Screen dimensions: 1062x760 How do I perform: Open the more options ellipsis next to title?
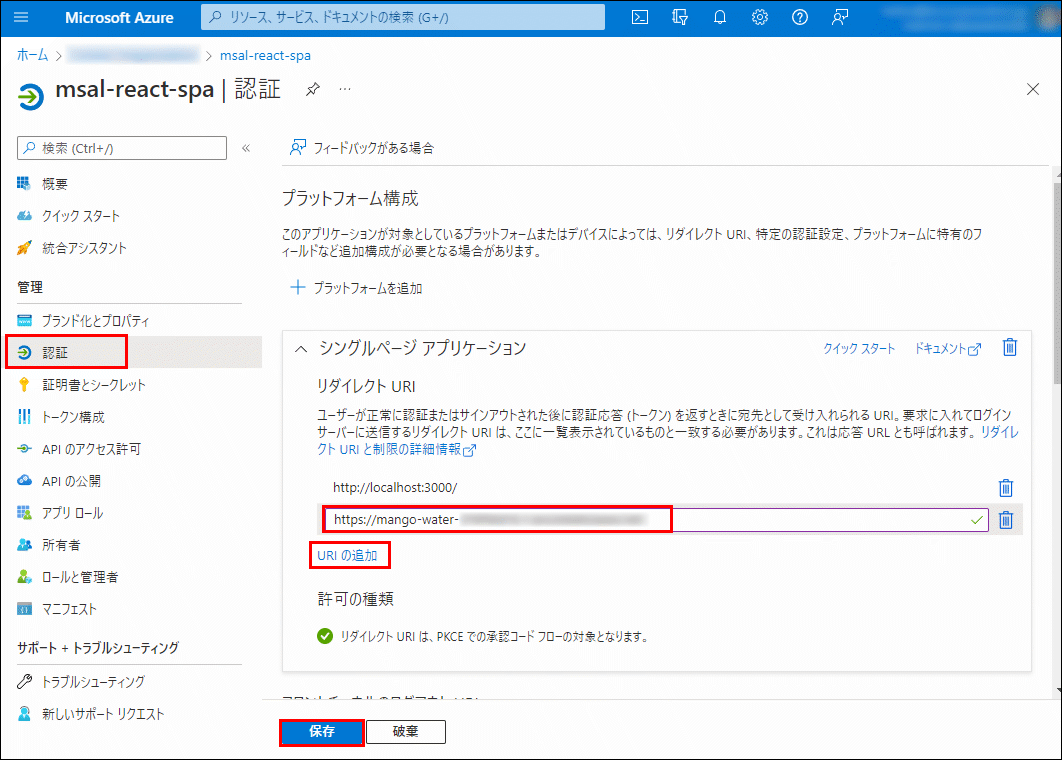[x=345, y=89]
